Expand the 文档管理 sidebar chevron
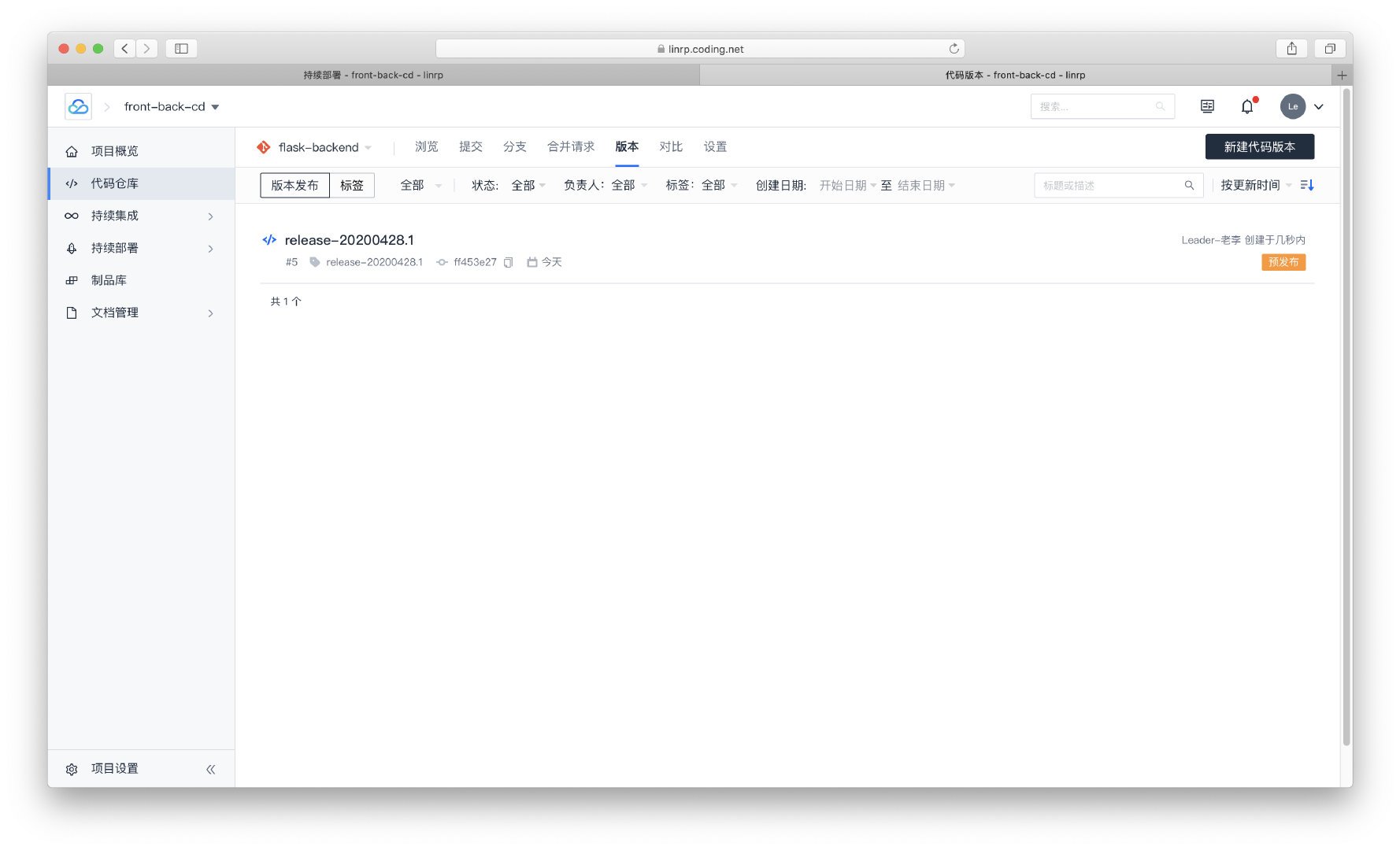The image size is (1400, 850). coord(210,313)
